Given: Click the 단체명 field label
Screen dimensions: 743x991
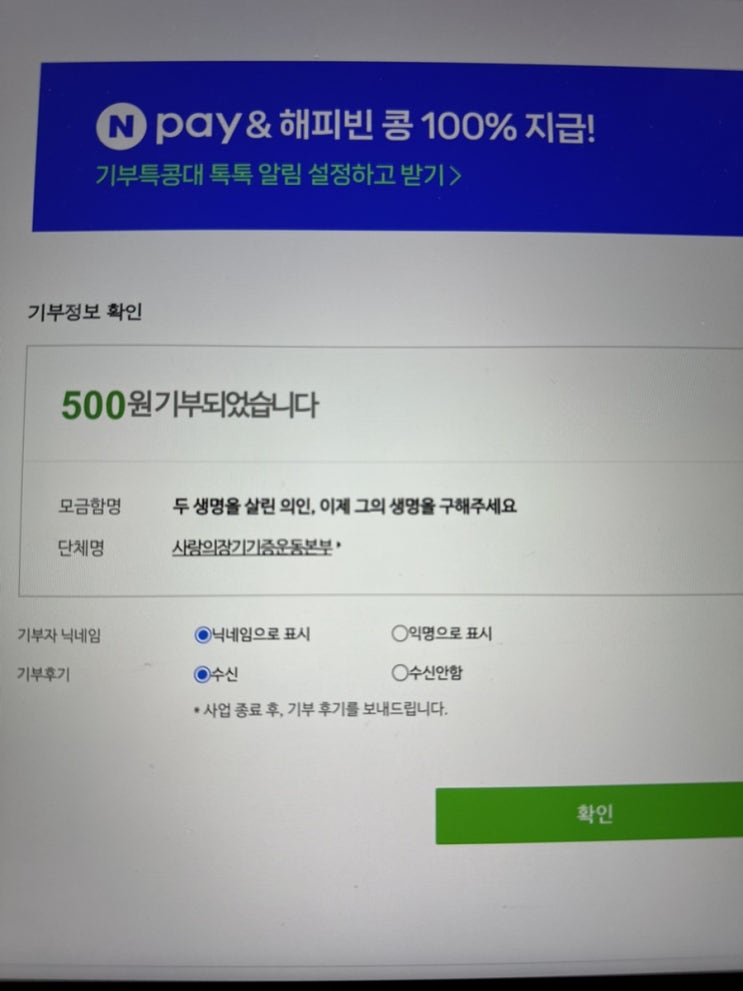Looking at the screenshot, I should pyautogui.click(x=81, y=547).
